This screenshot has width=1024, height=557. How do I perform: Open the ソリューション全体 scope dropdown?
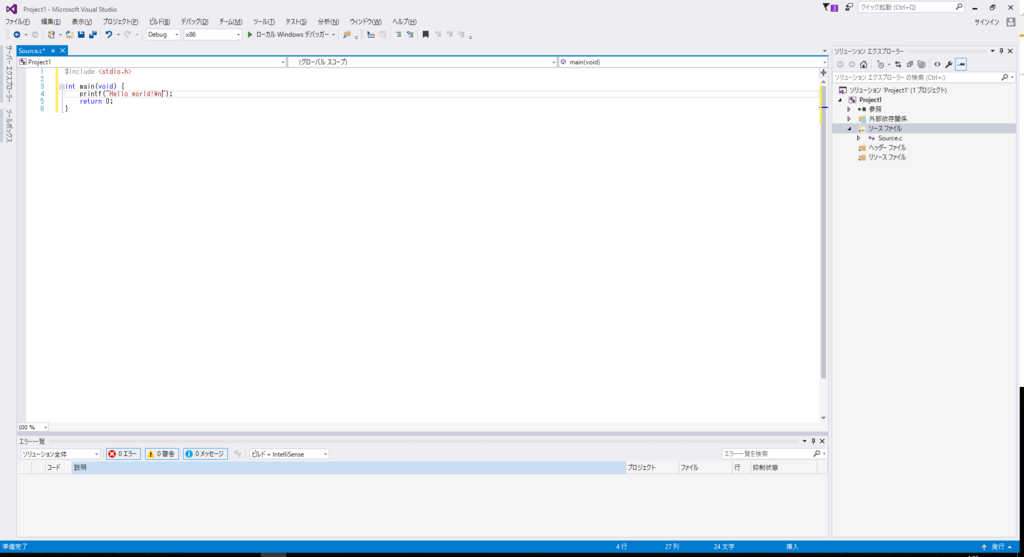59,454
